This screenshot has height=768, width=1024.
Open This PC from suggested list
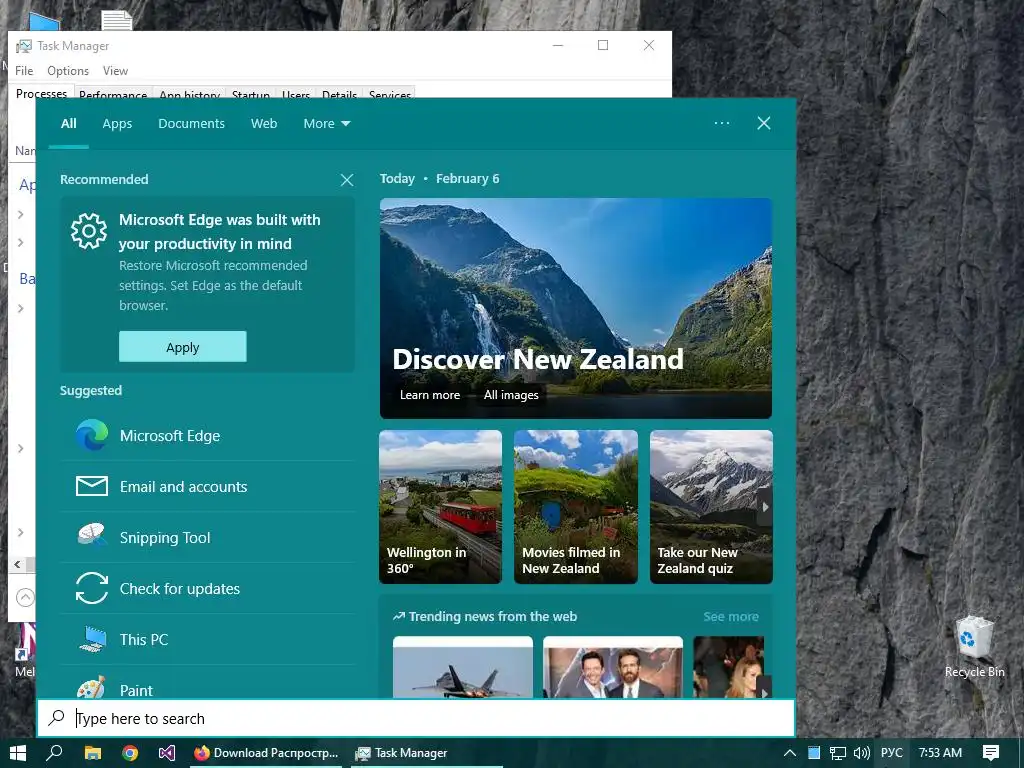point(208,639)
